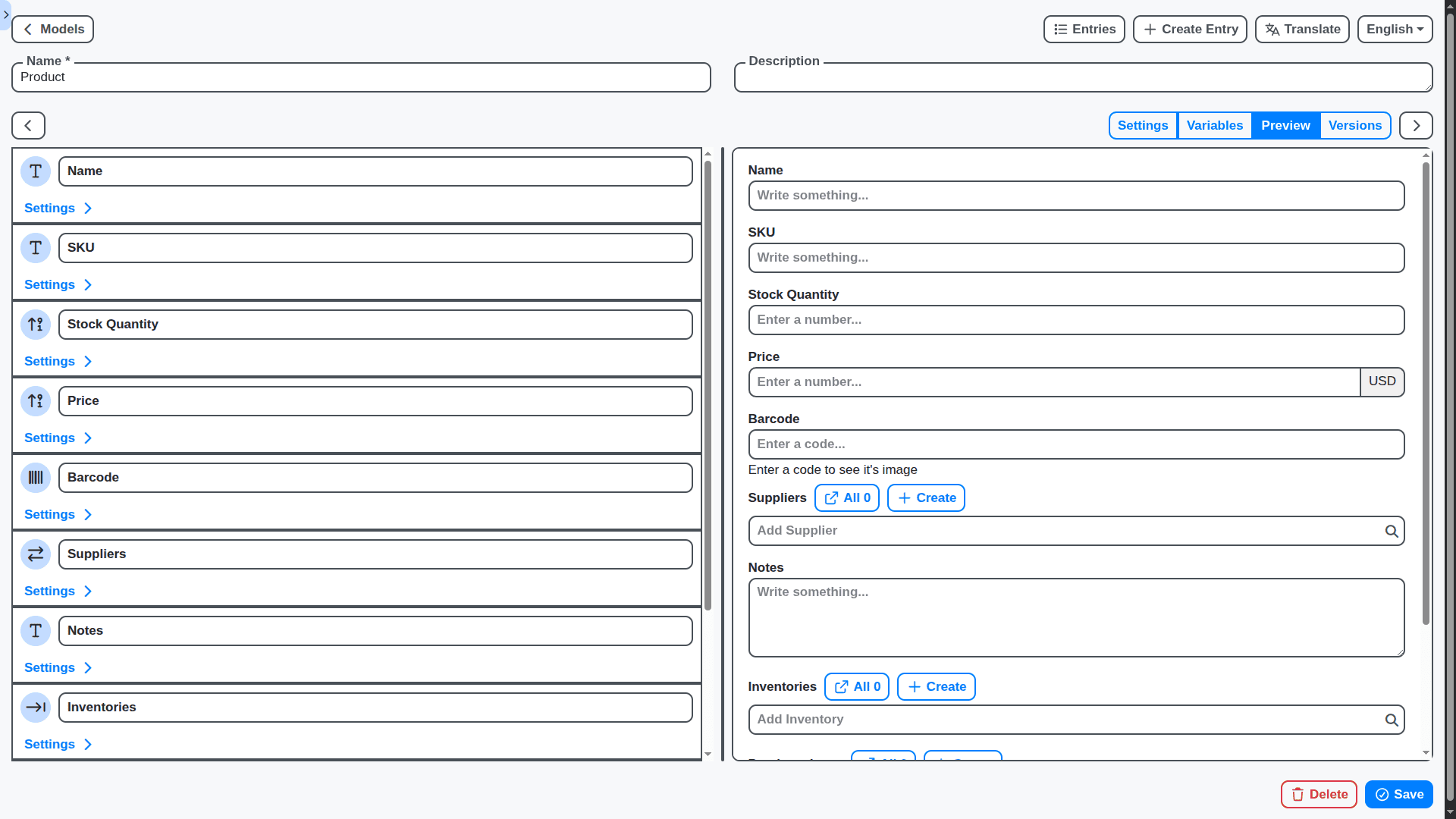Click the one-way relation icon beside Inventories
The image size is (1456, 819).
[36, 707]
